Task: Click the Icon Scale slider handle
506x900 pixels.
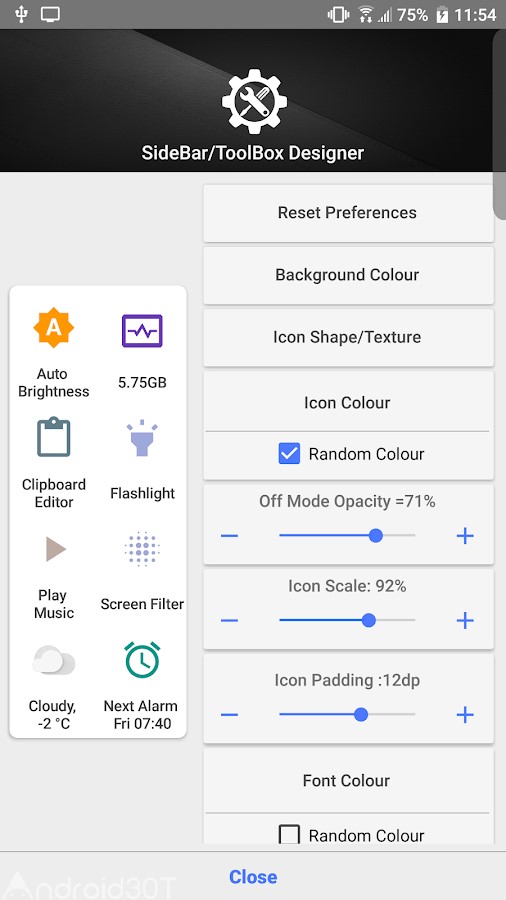Action: click(x=369, y=620)
